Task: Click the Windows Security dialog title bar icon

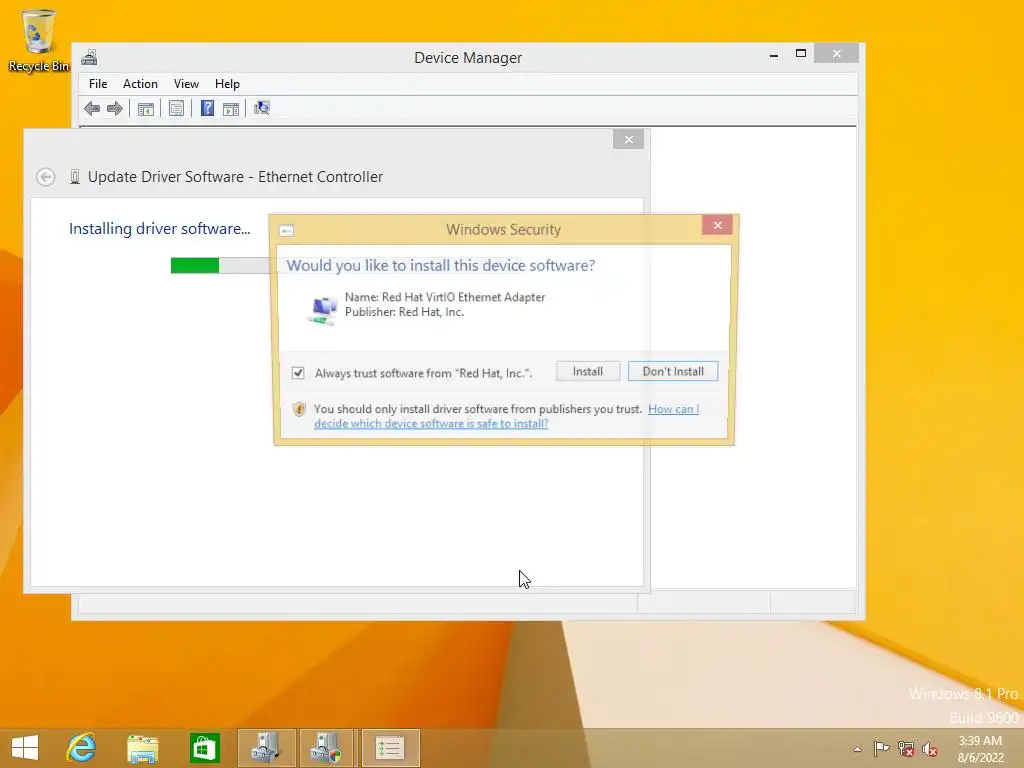Action: coord(286,230)
